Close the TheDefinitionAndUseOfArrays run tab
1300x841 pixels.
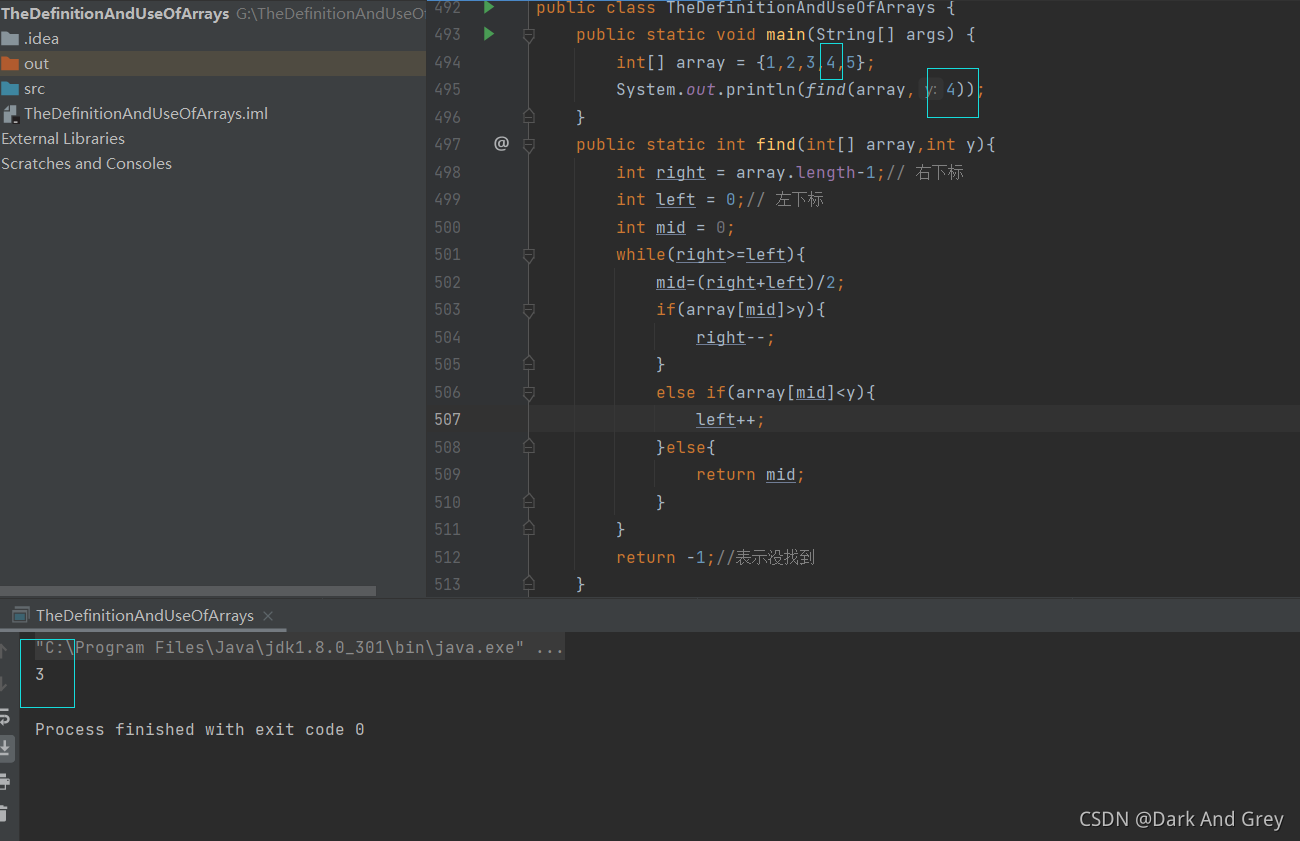[x=268, y=616]
